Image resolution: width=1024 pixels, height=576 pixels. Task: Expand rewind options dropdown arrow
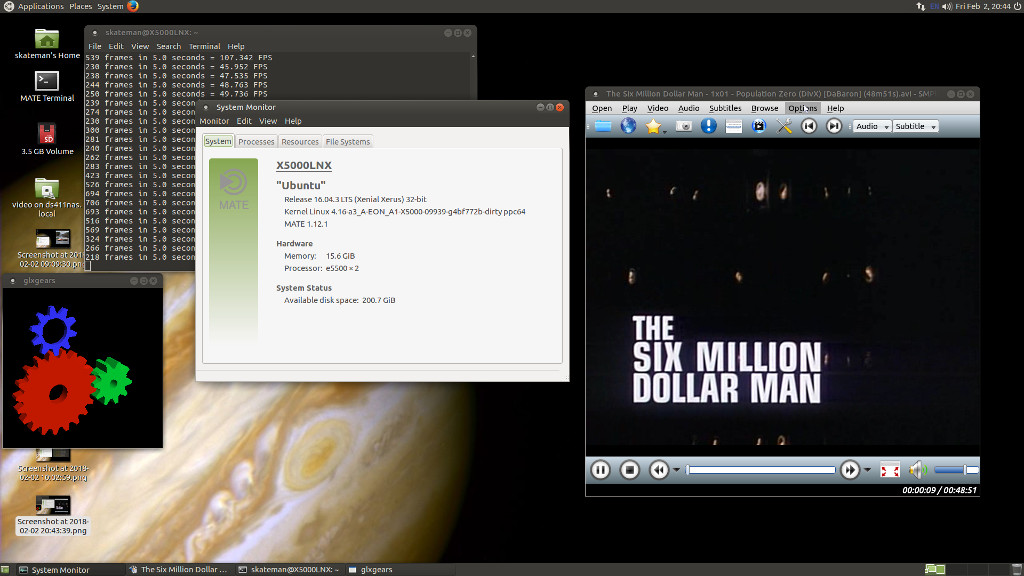677,470
